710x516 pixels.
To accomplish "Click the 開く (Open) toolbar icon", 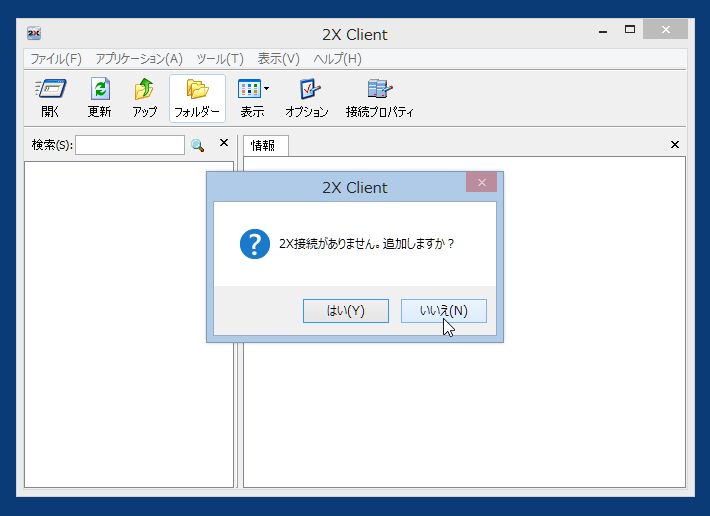I will coord(50,98).
